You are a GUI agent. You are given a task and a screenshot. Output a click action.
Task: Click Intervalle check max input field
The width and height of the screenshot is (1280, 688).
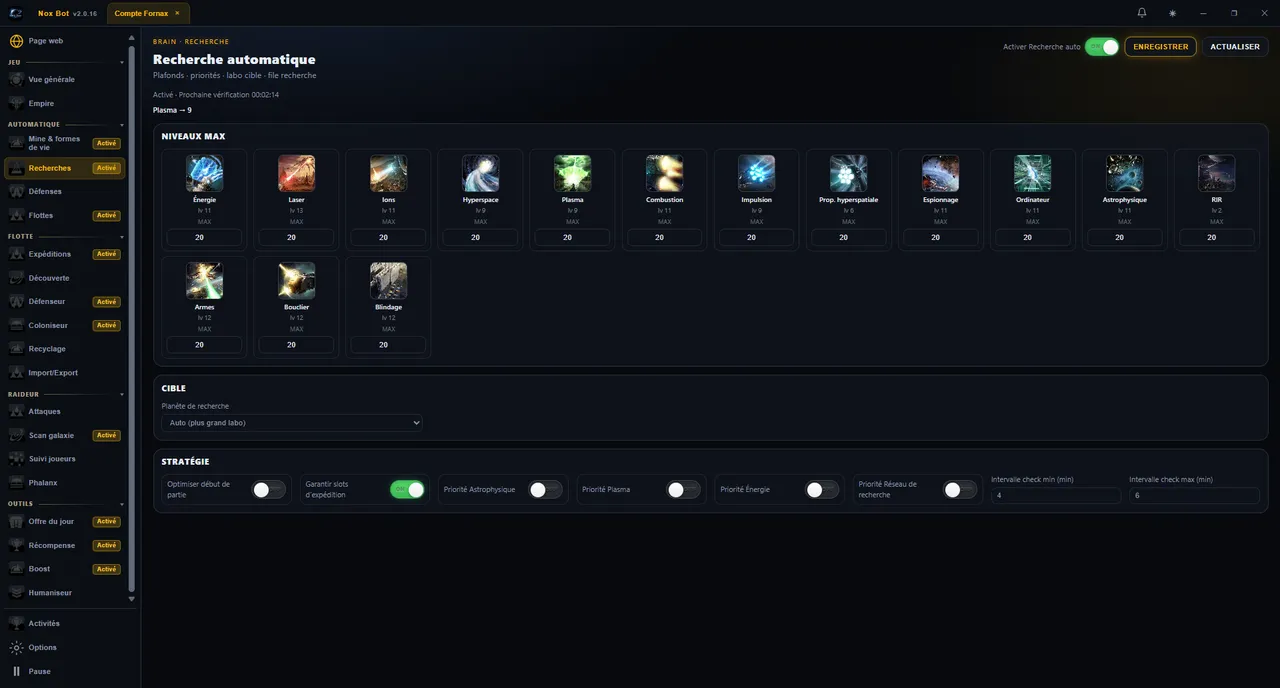coord(1194,495)
